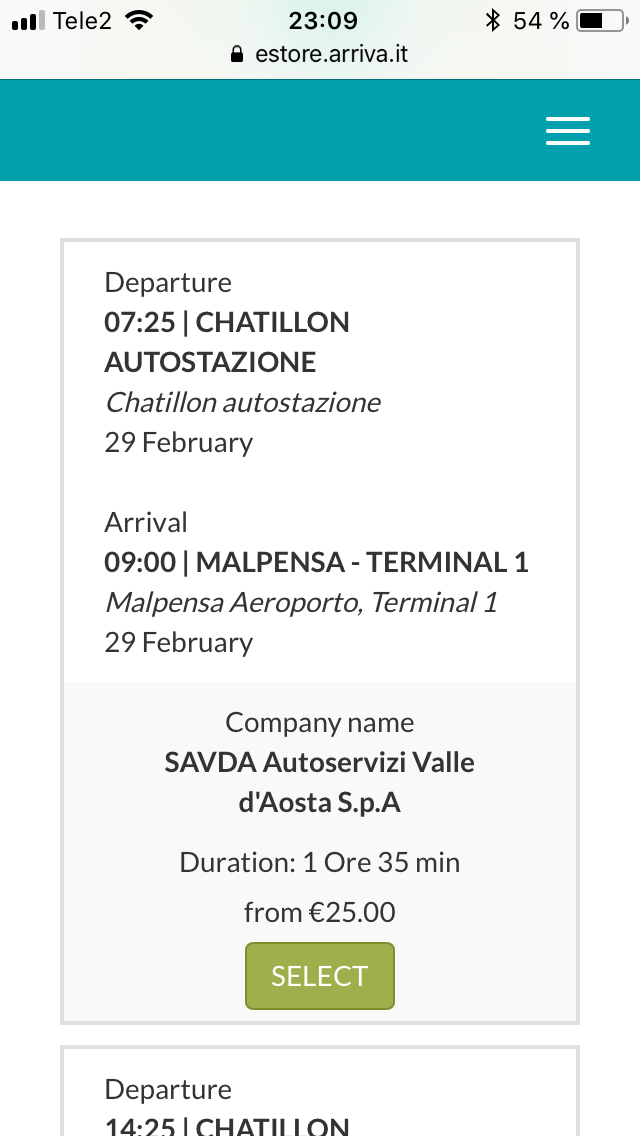Tap the 54 % battery percentage text
This screenshot has height=1136, width=640.
pyautogui.click(x=541, y=20)
